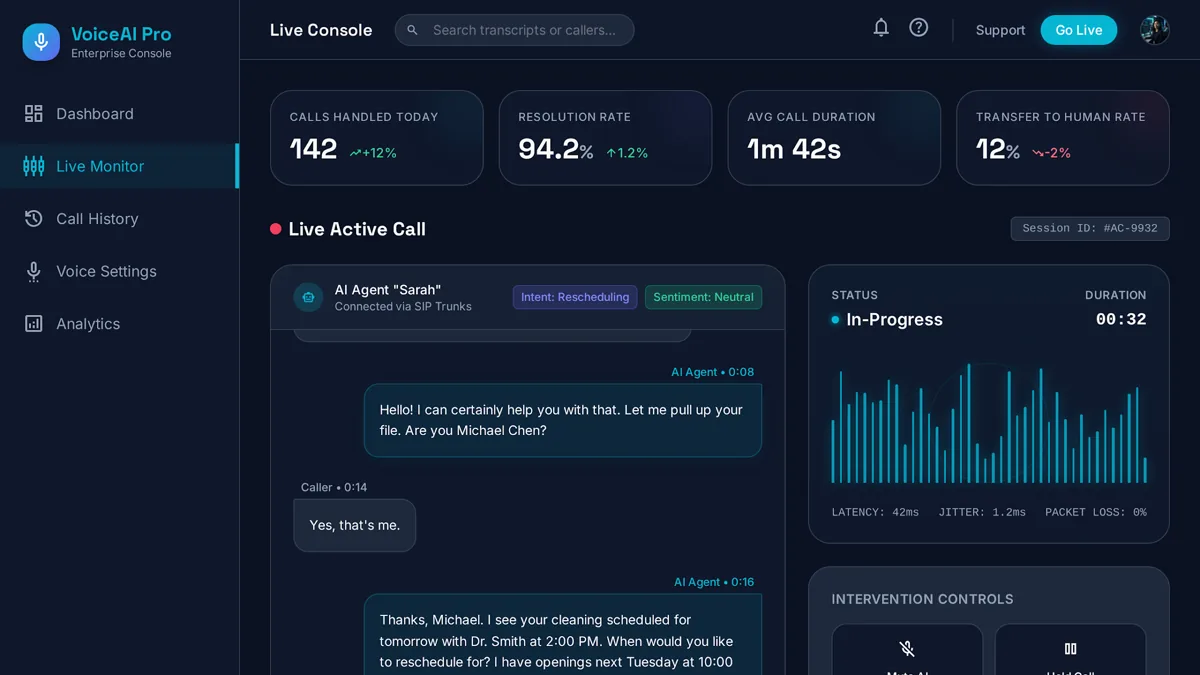Go to Call History
The height and width of the screenshot is (675, 1200).
(120, 219)
